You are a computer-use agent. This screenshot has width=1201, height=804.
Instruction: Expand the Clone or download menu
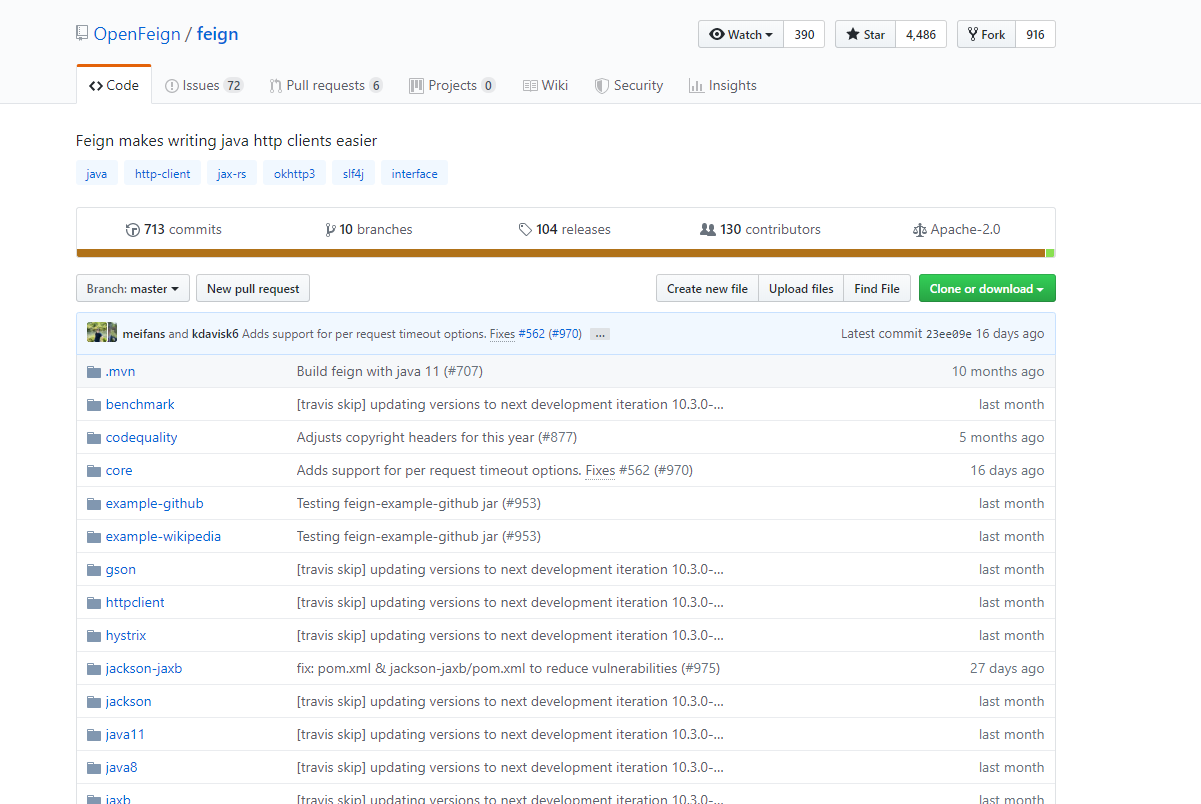(986, 289)
